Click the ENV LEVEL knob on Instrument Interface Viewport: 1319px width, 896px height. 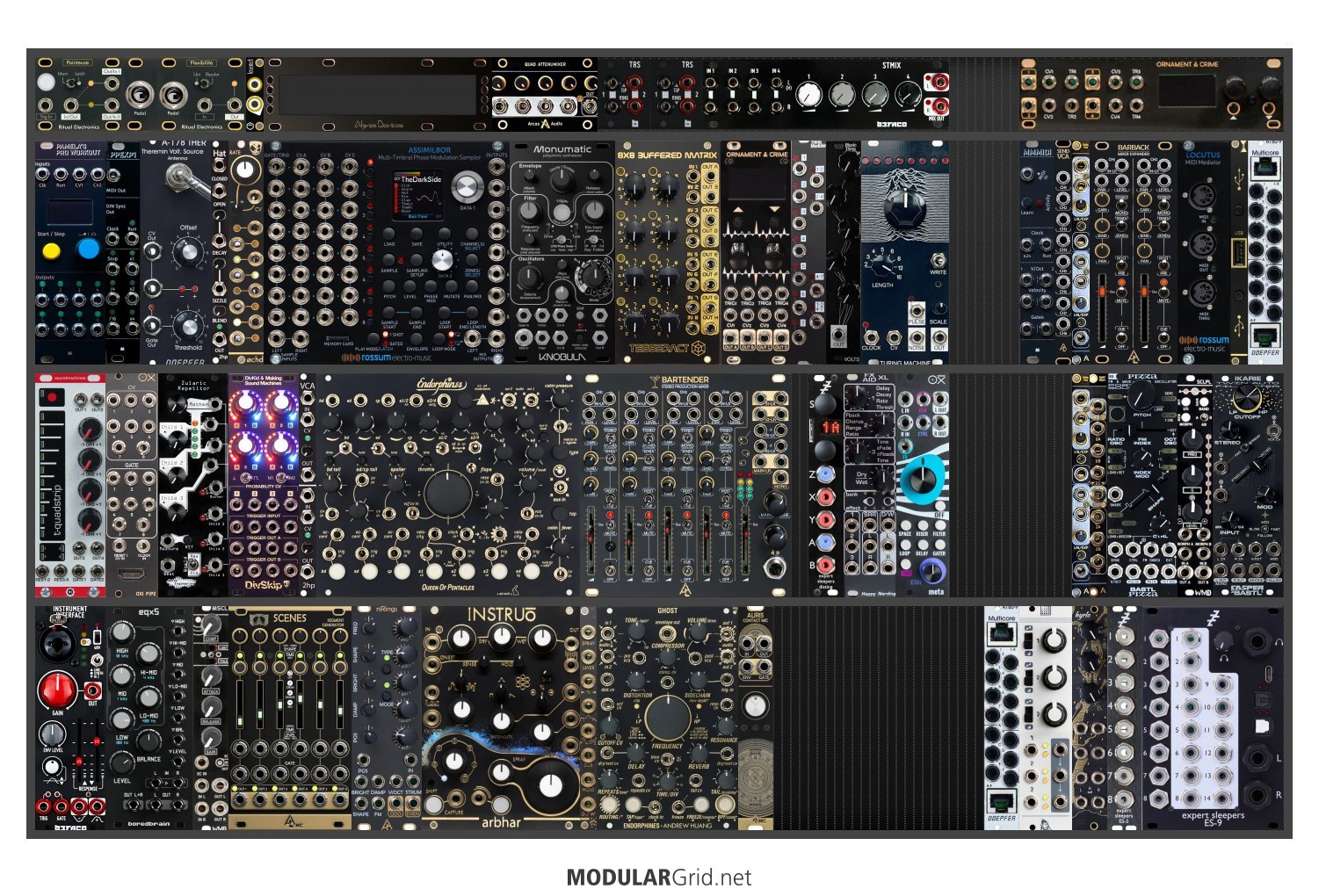pyautogui.click(x=51, y=733)
